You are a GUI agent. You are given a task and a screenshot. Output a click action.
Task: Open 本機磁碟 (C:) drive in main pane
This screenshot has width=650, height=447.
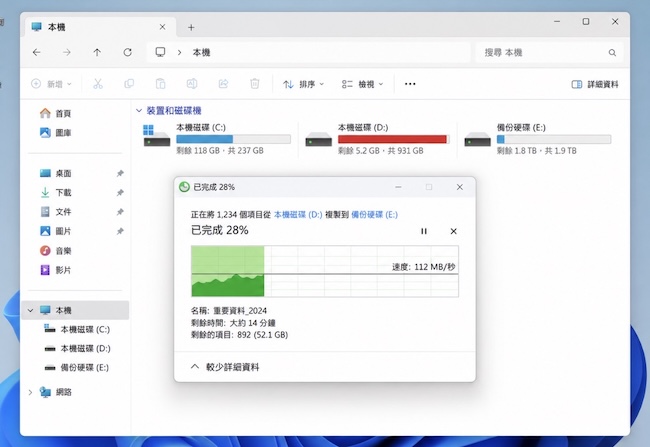pyautogui.click(x=216, y=139)
